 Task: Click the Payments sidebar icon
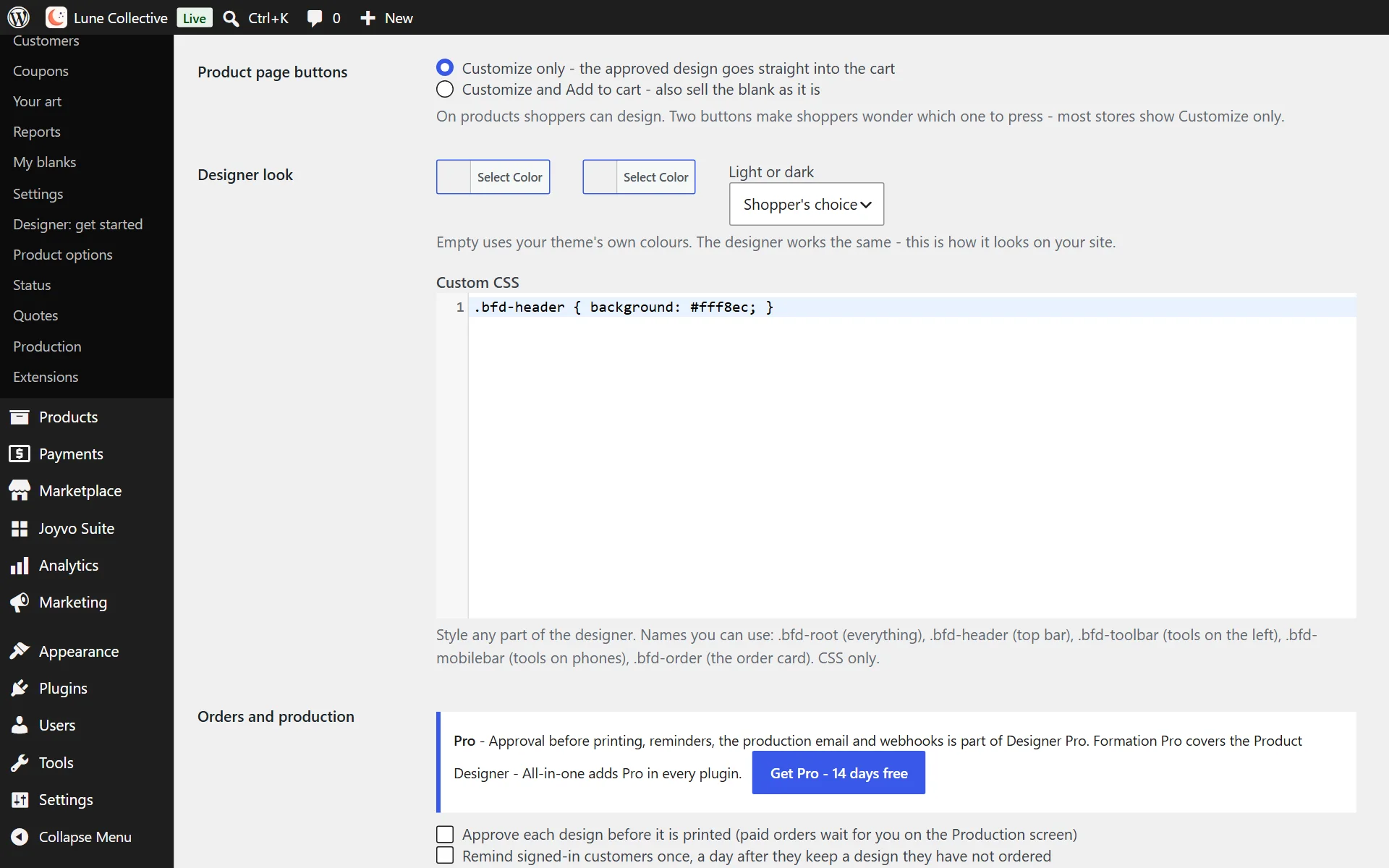coord(20,454)
